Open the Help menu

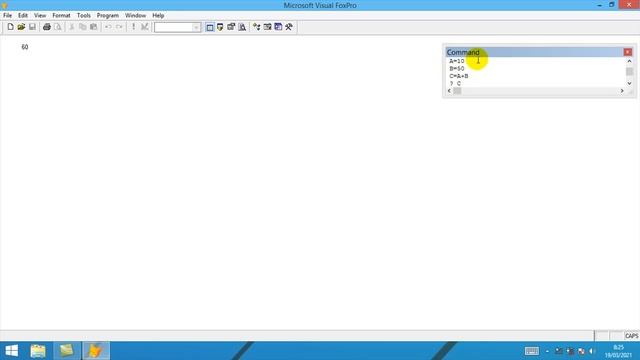158,15
